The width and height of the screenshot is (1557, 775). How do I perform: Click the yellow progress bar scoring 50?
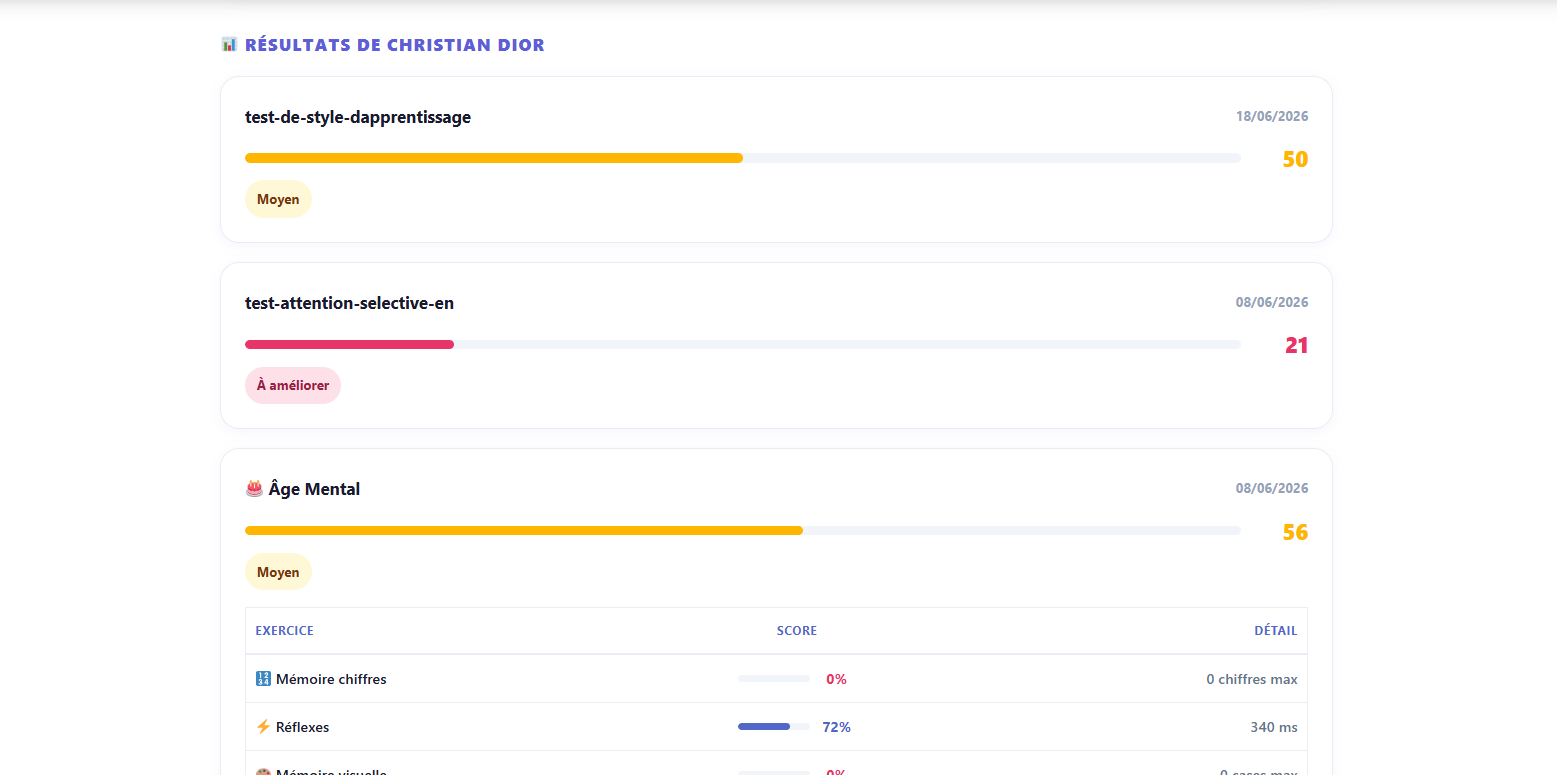pos(742,158)
